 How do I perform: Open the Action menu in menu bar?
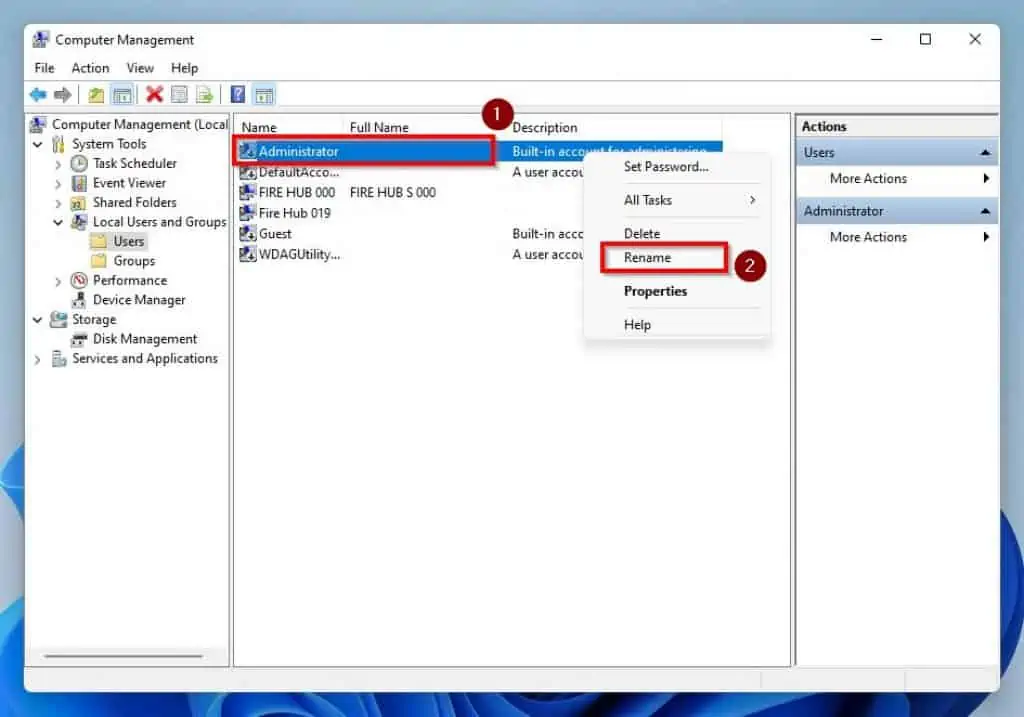[90, 68]
